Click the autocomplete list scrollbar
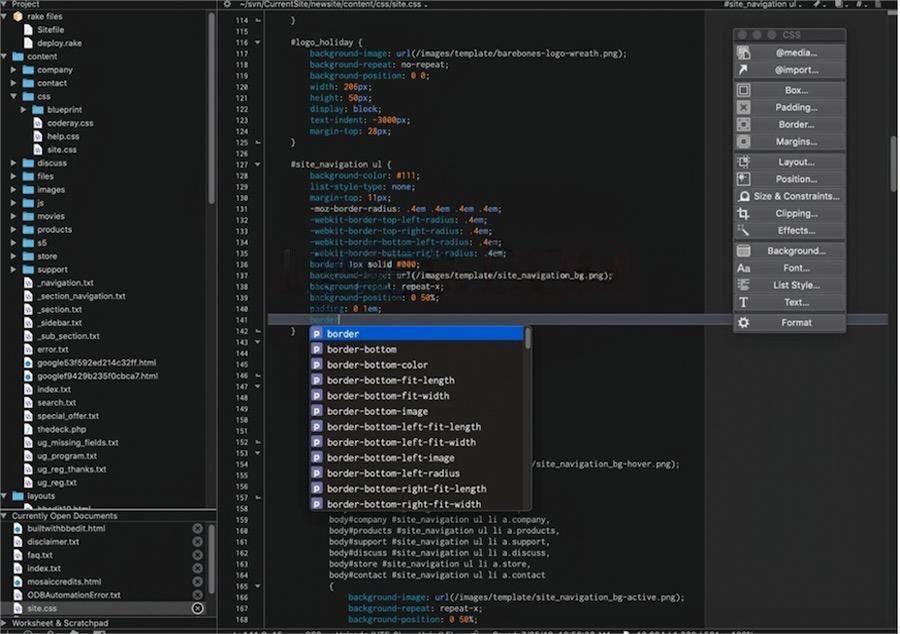The height and width of the screenshot is (634, 900). tap(527, 338)
